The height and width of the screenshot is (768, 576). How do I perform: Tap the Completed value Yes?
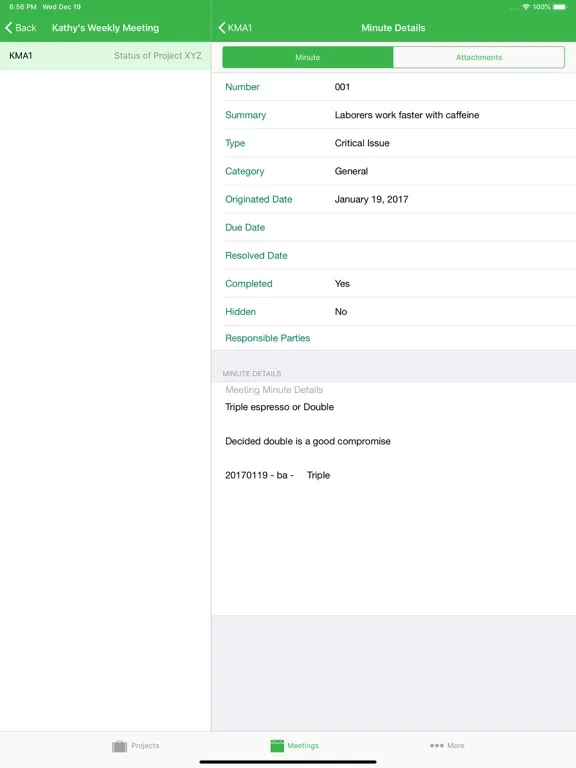342,284
